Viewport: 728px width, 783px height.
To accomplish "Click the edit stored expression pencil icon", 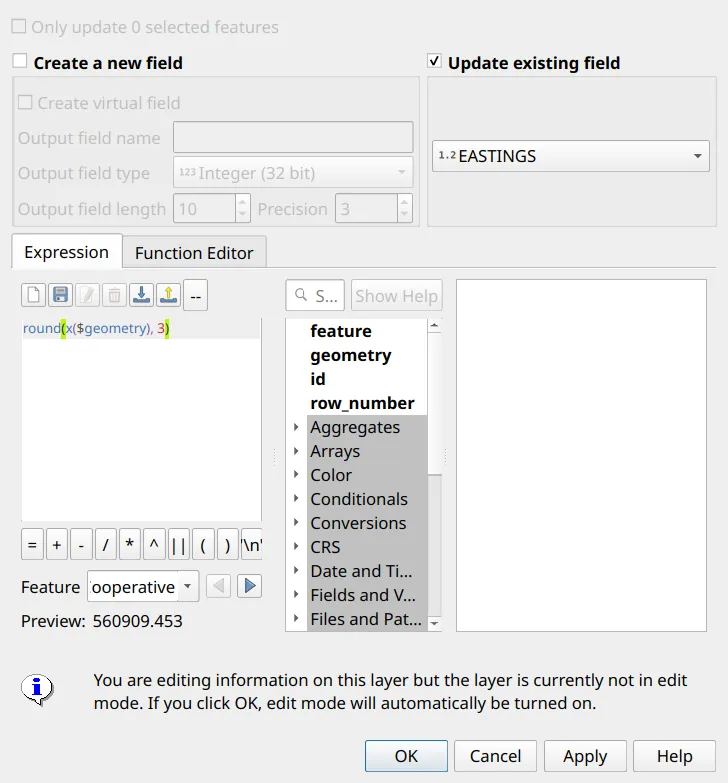I will tap(87, 295).
